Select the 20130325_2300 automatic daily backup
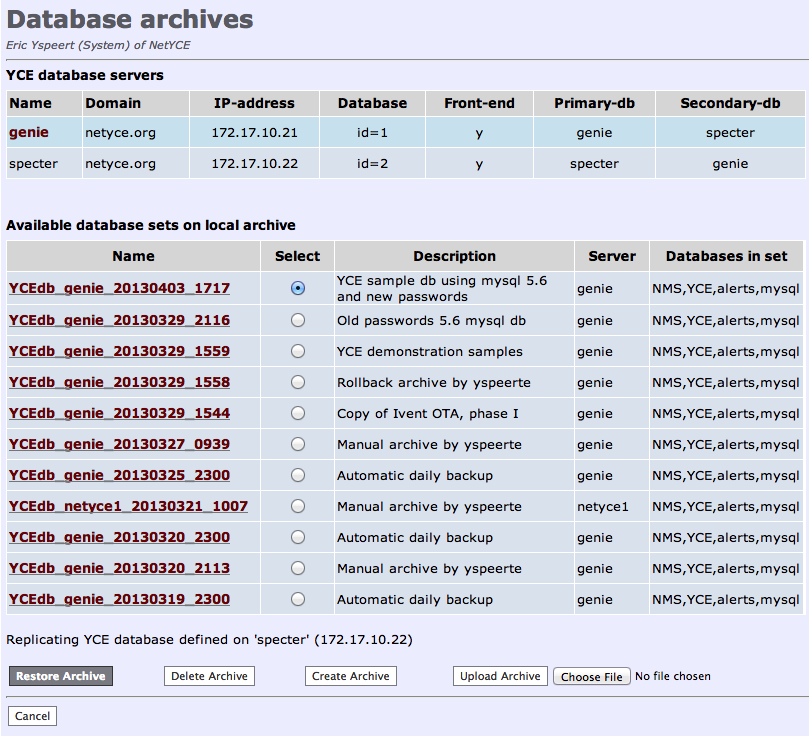The image size is (809, 736). [297, 474]
